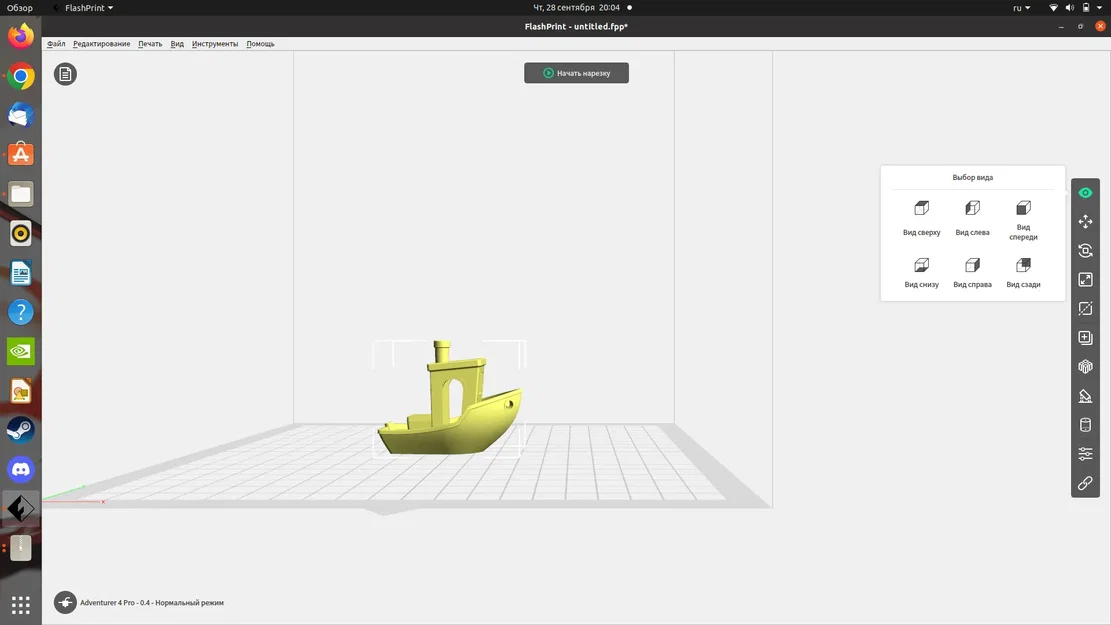Open the load file icon below the menu bar
The height and width of the screenshot is (625, 1111).
pos(65,73)
